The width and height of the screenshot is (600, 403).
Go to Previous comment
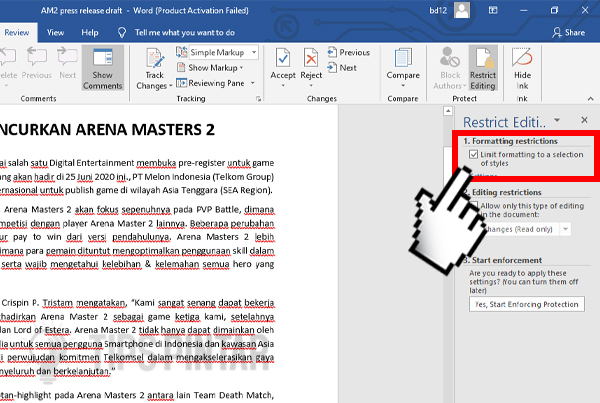37,63
